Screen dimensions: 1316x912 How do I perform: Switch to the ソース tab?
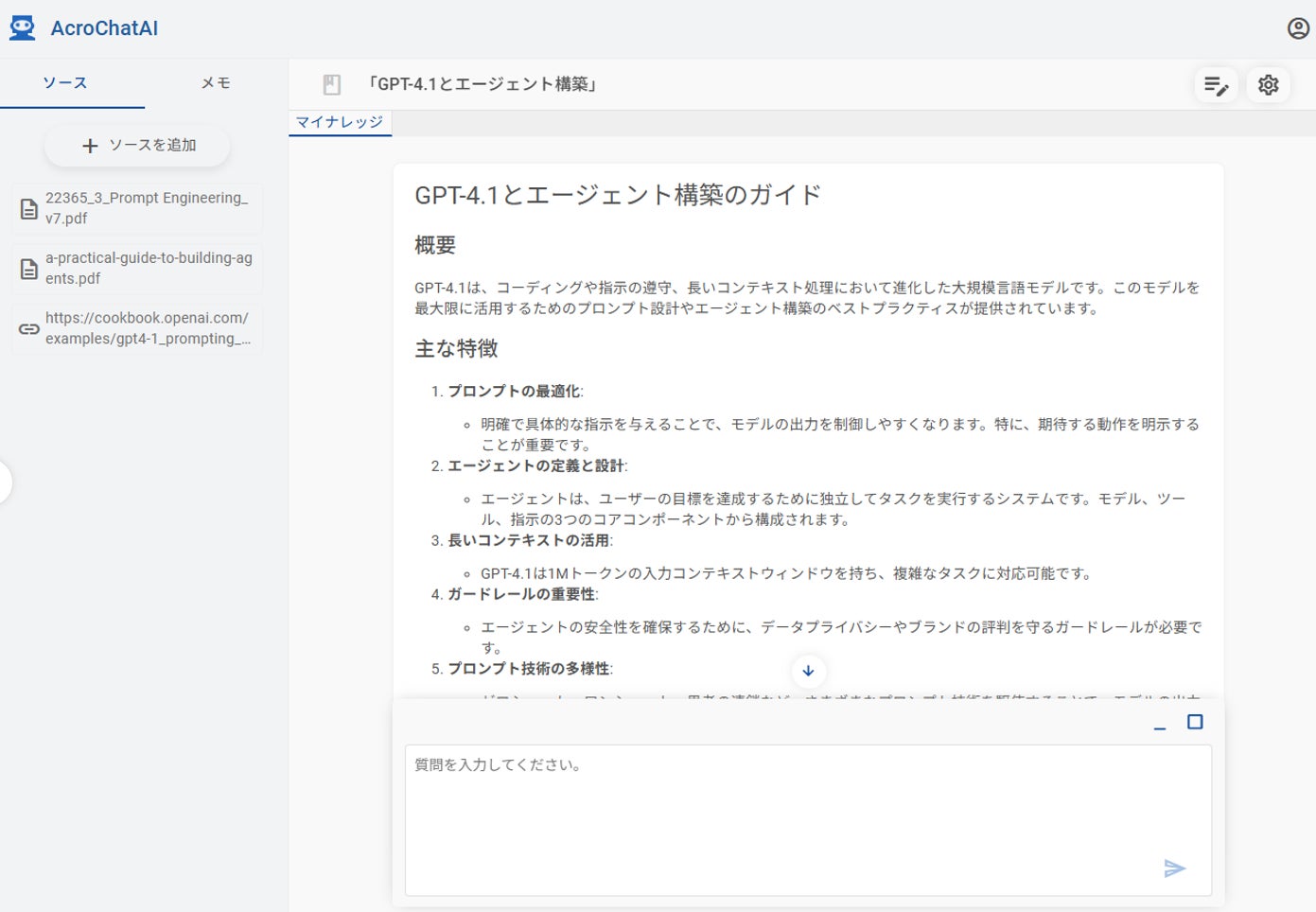[65, 83]
